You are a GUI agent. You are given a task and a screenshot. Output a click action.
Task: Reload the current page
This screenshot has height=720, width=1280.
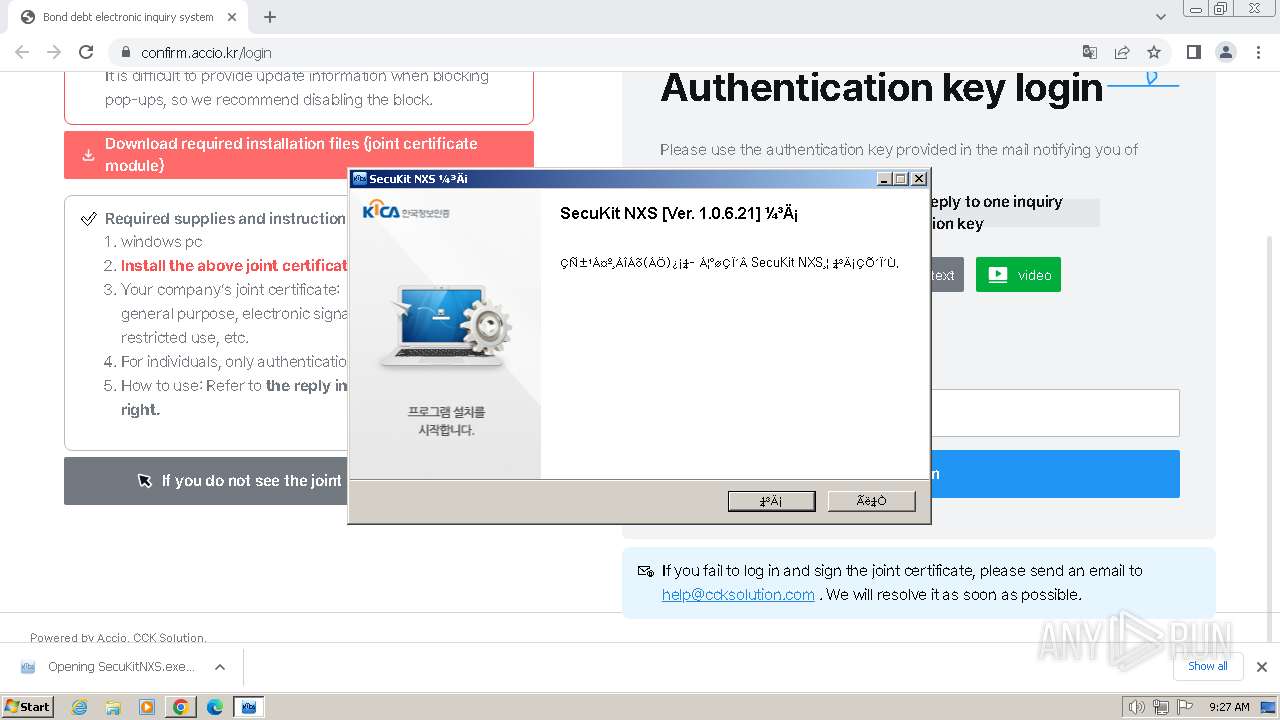click(x=86, y=52)
